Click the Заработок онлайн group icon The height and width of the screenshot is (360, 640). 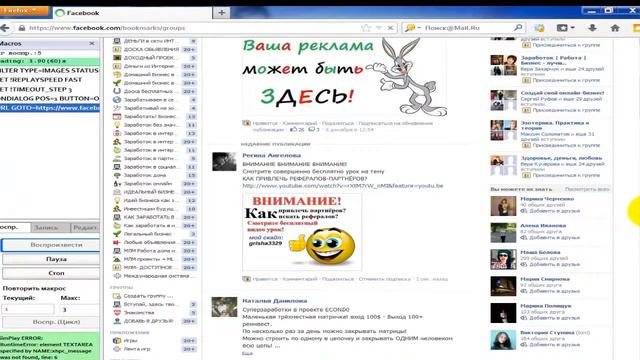pos(117,184)
